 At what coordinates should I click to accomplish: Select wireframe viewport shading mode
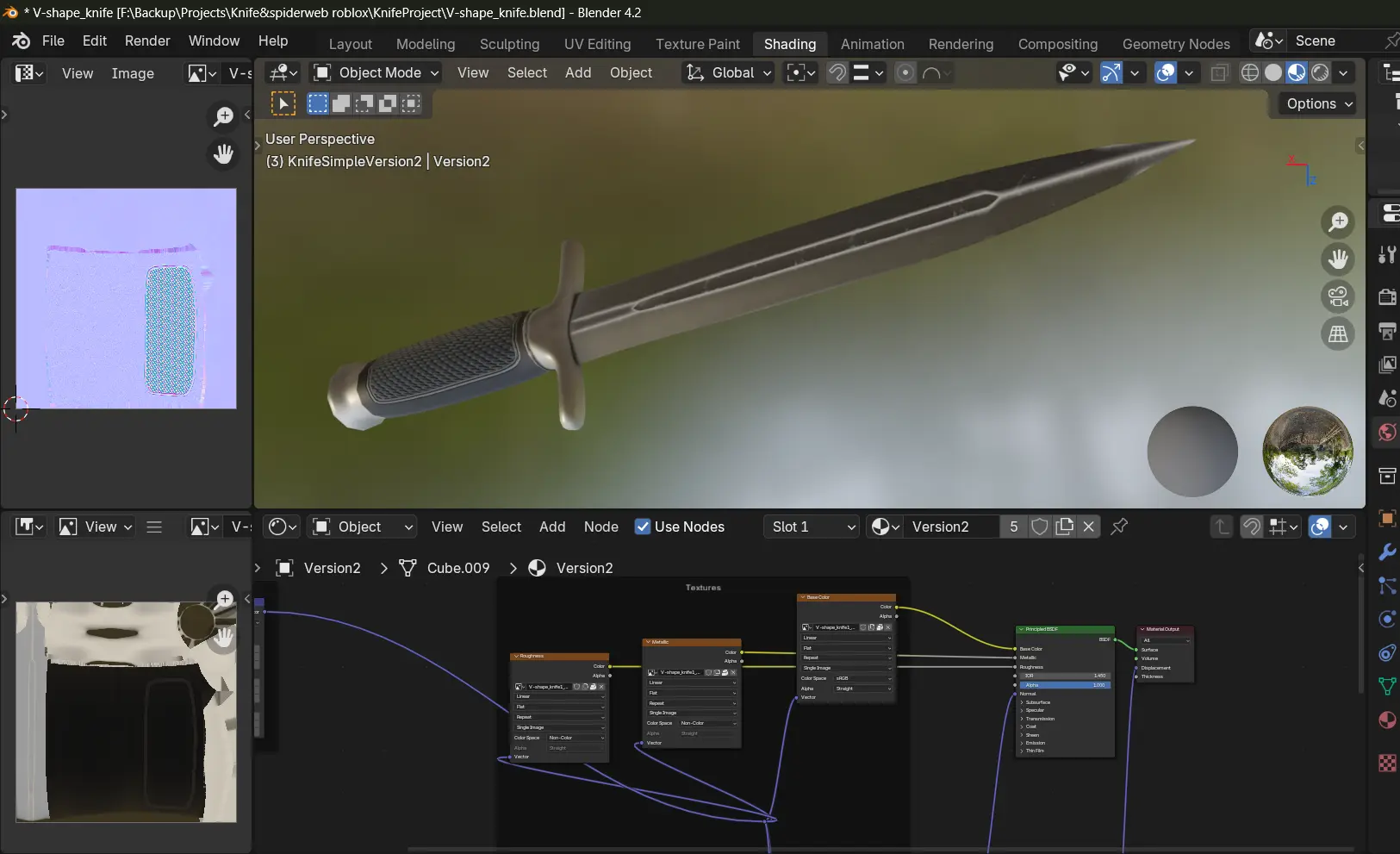click(x=1250, y=73)
